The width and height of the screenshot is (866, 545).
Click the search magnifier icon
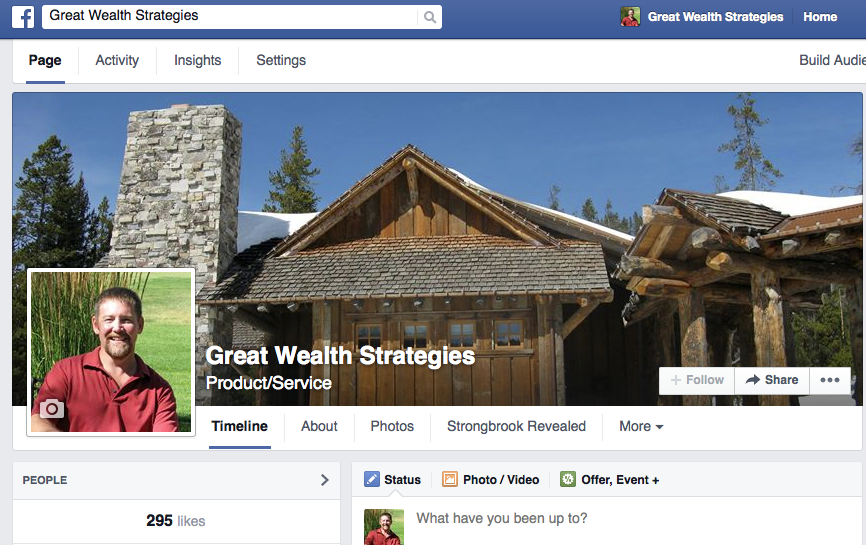[x=430, y=17]
